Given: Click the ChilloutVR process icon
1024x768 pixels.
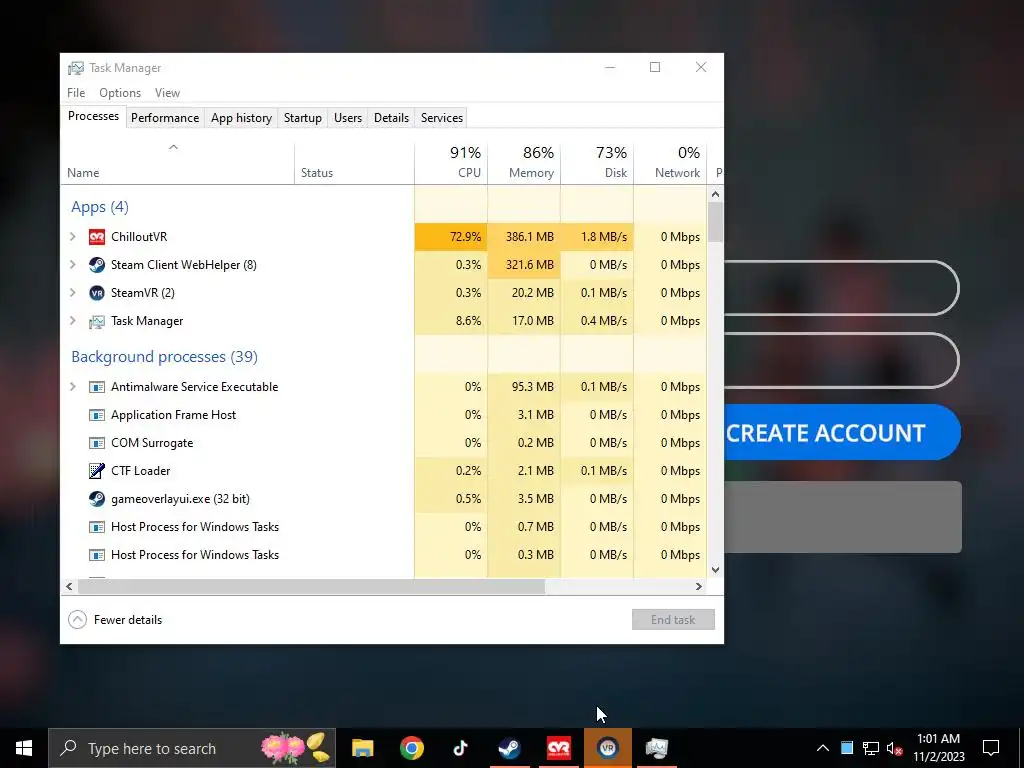Looking at the screenshot, I should coord(97,236).
